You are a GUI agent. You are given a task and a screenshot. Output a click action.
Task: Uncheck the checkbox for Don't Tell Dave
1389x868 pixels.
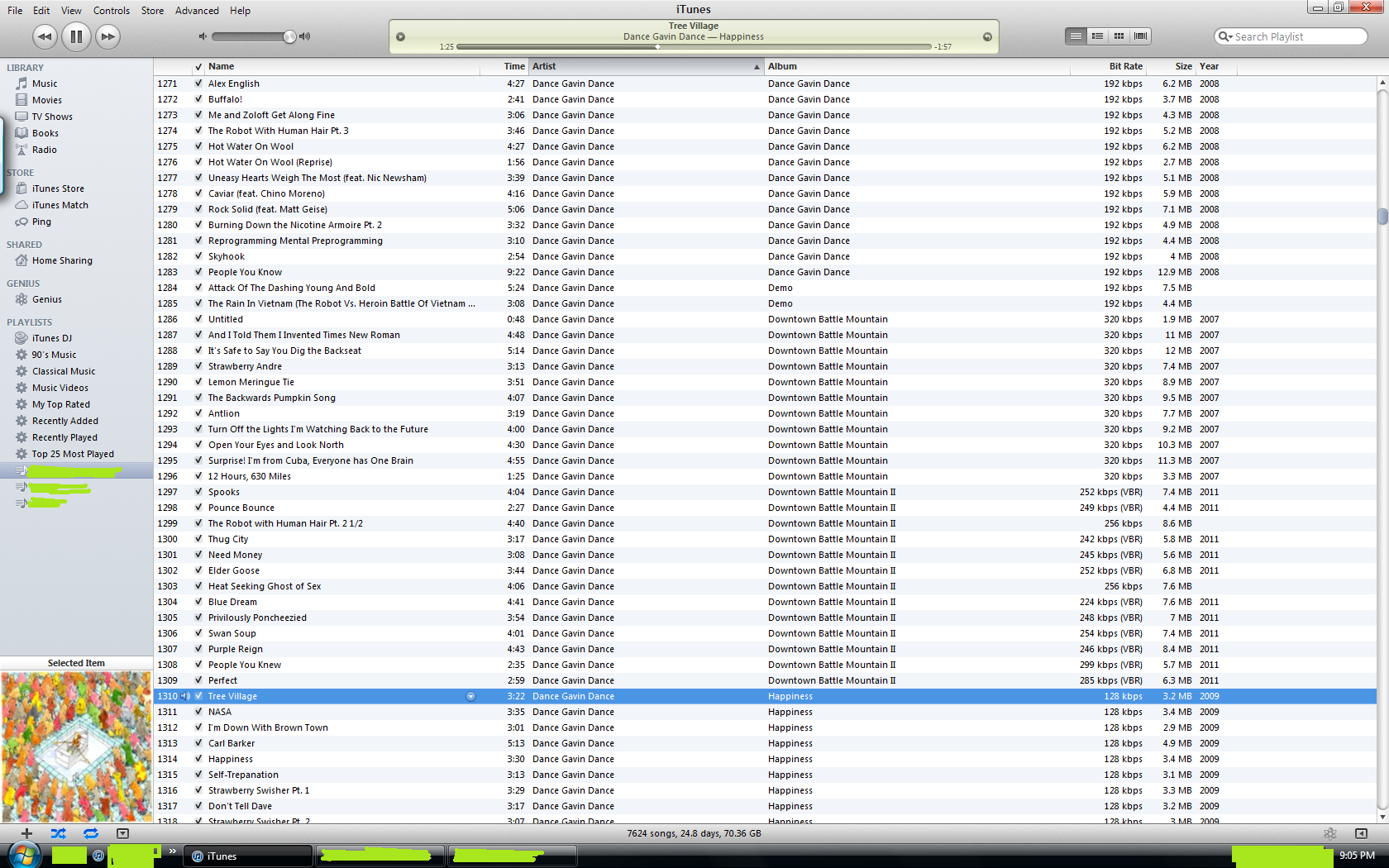(x=198, y=806)
